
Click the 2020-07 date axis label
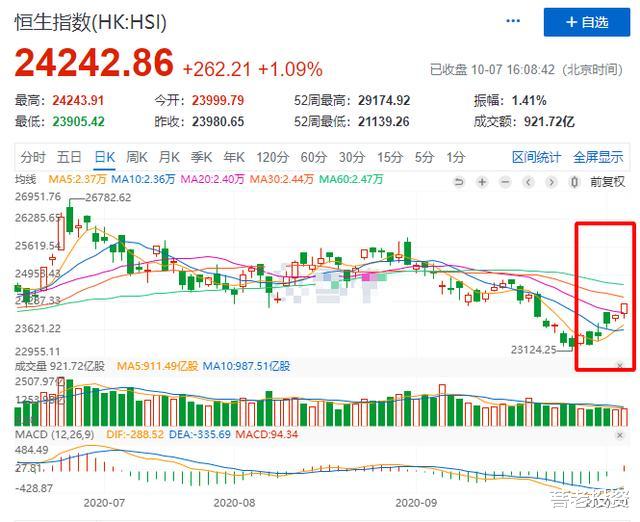pyautogui.click(x=104, y=503)
